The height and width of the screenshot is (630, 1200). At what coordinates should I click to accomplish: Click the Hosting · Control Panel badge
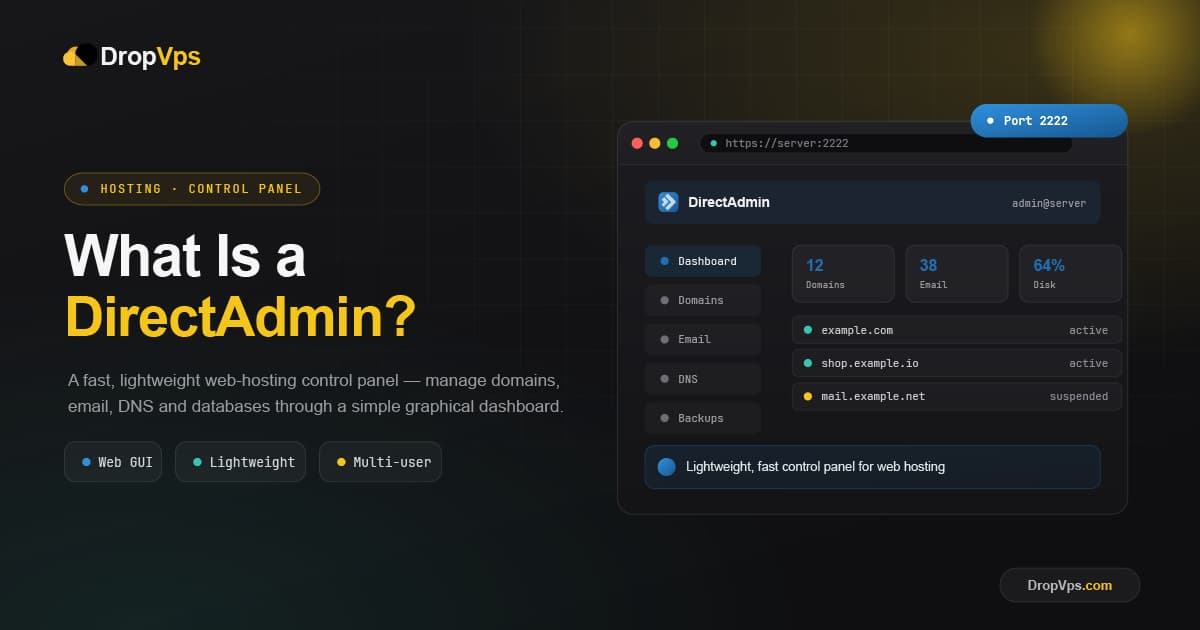(192, 189)
